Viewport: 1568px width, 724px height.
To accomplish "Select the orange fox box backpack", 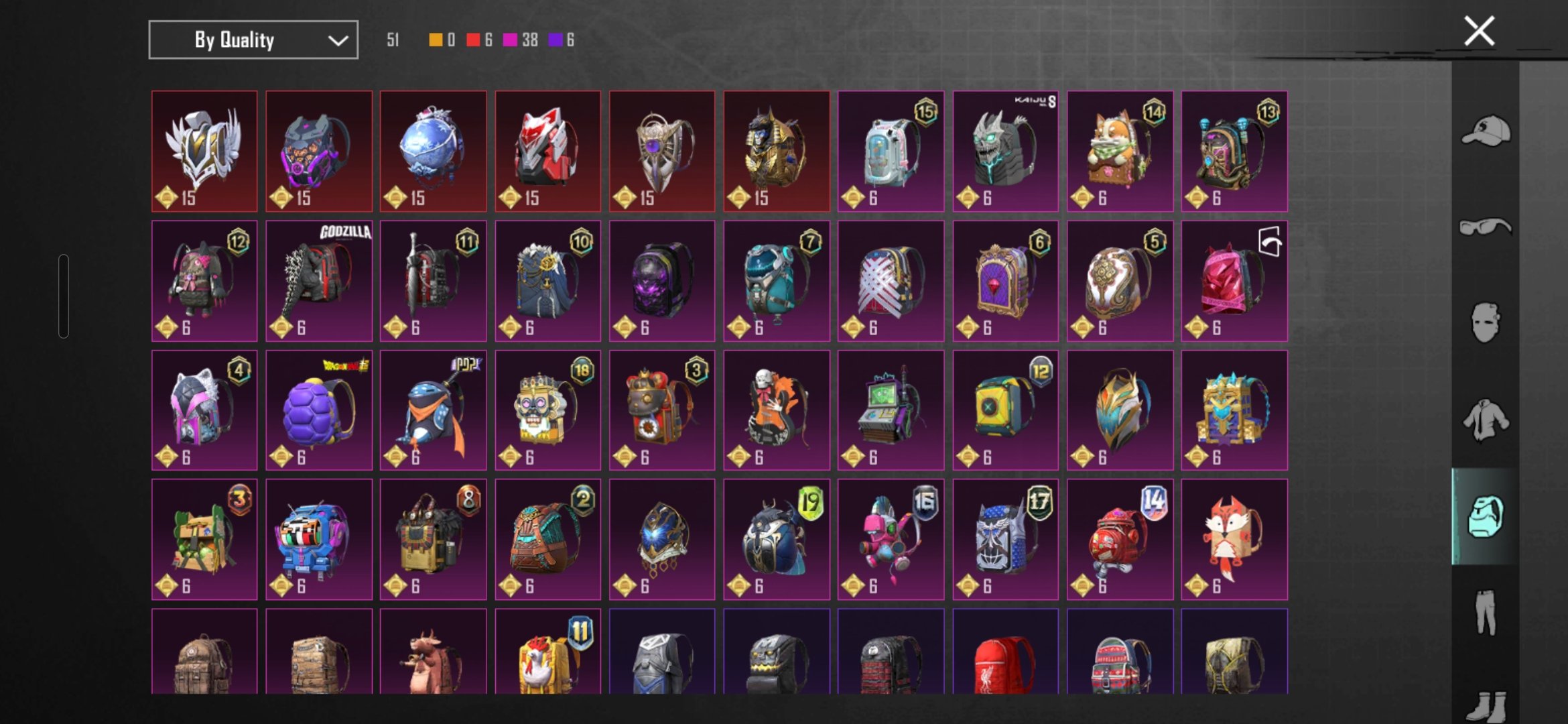I will [x=1234, y=540].
